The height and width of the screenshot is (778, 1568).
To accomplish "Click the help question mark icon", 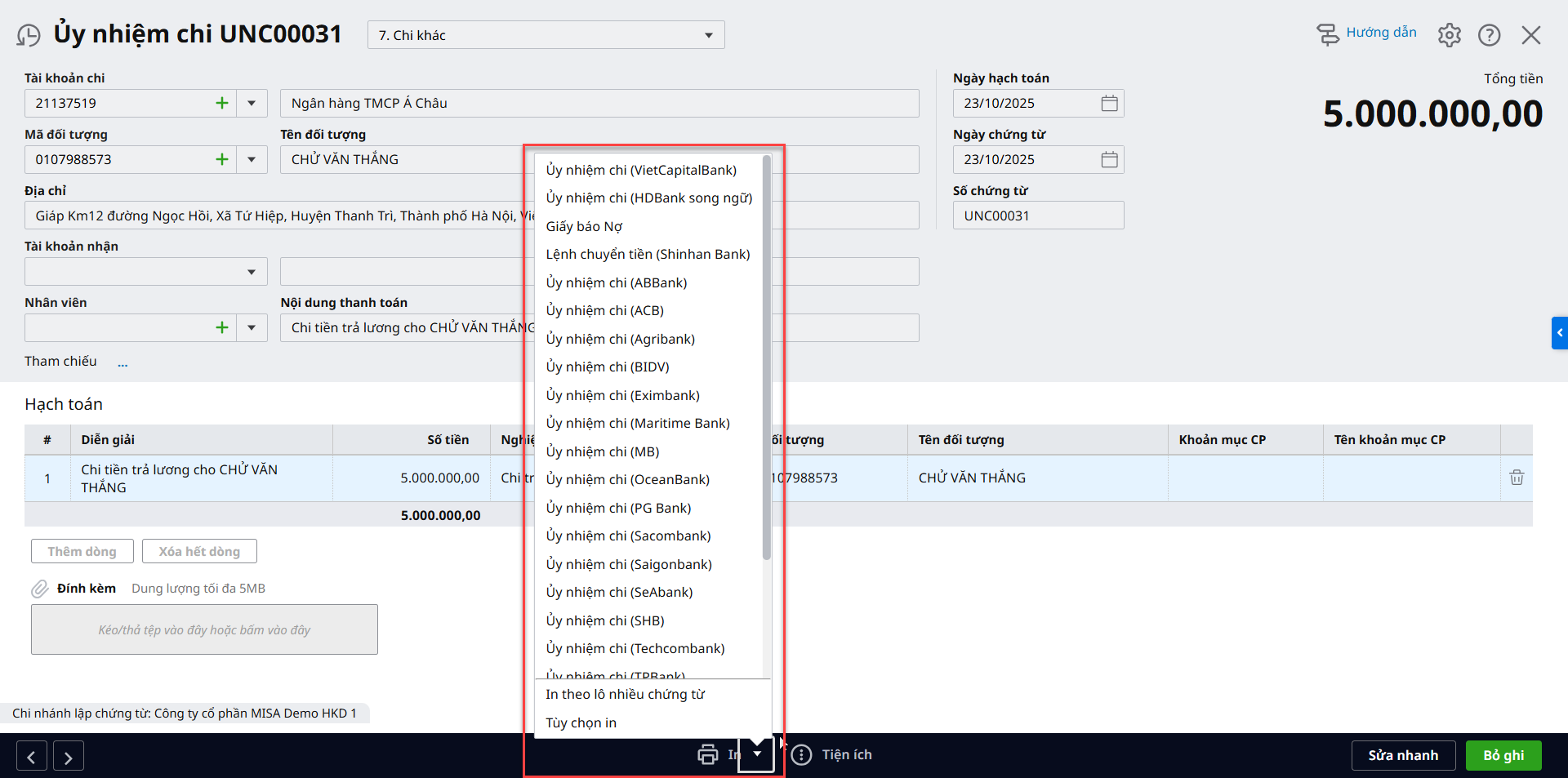I will coord(1489,35).
